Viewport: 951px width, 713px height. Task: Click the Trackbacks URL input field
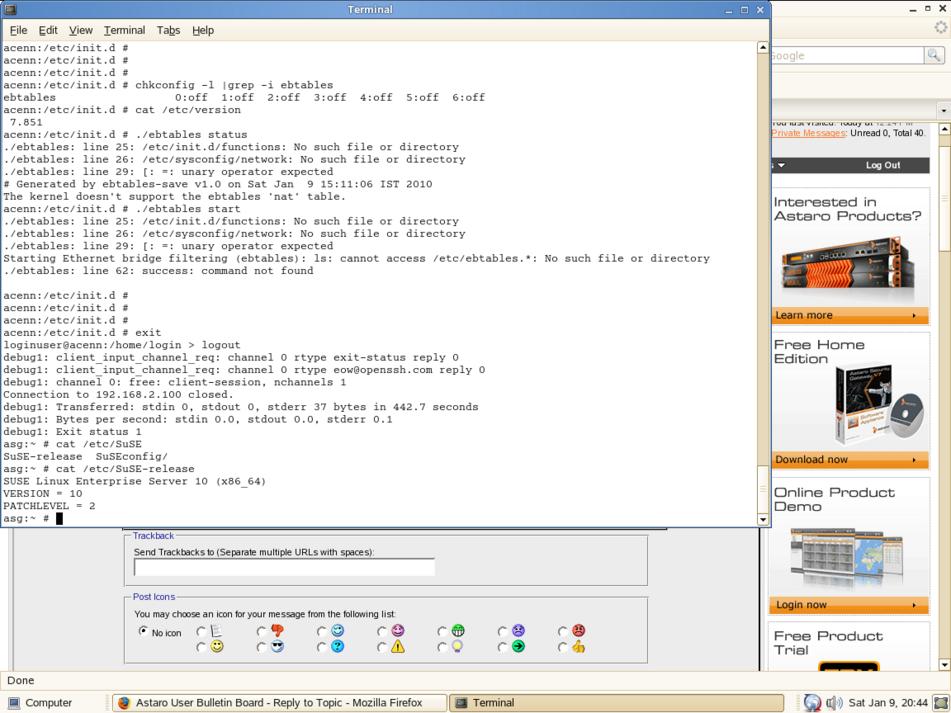[284, 567]
